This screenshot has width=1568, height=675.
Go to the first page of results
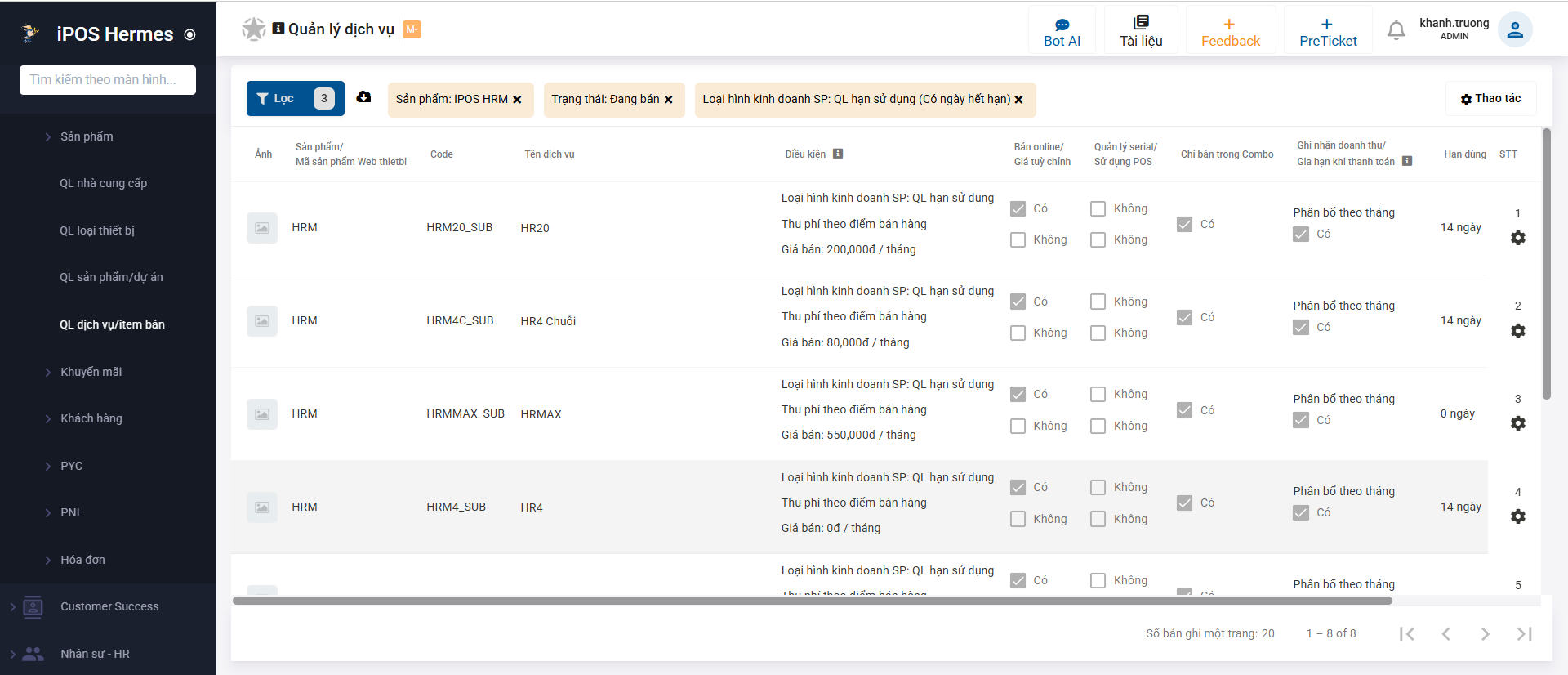point(1406,634)
